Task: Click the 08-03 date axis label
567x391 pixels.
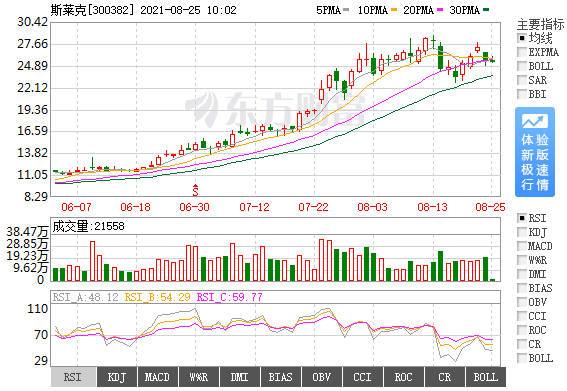Action: 372,207
